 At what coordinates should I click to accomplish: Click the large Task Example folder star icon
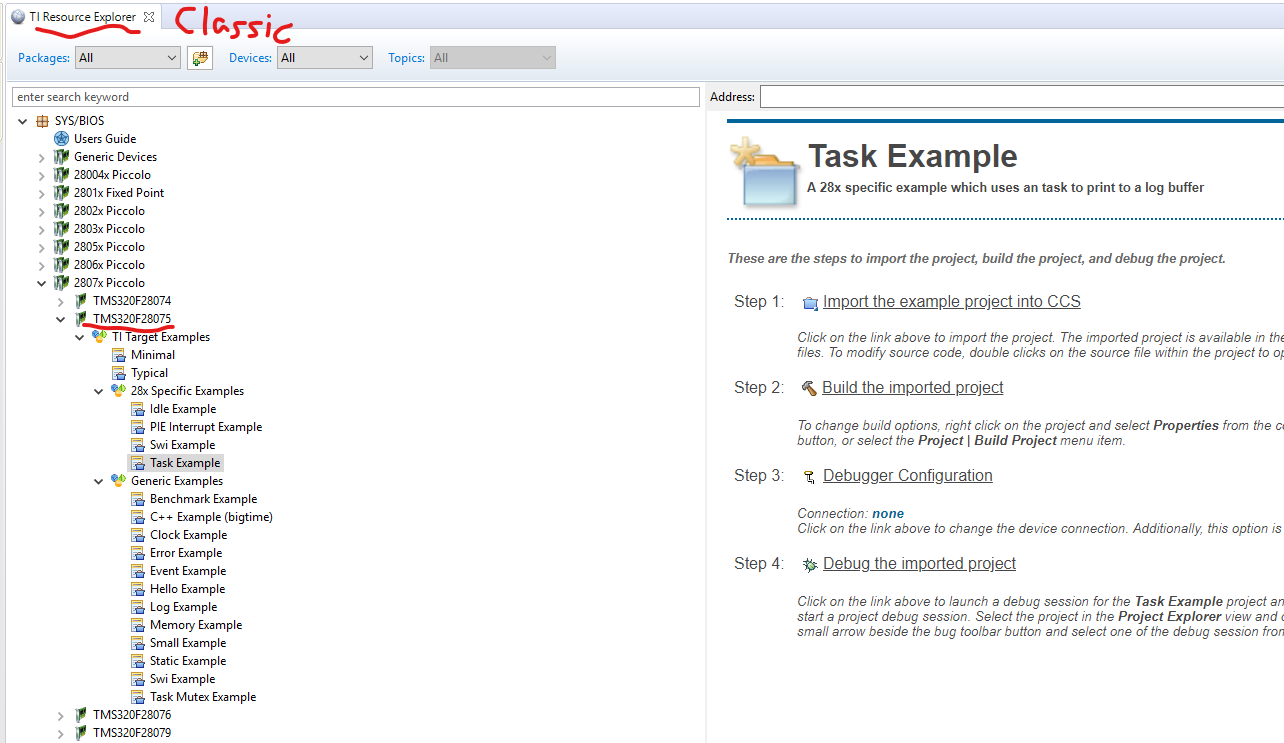point(765,171)
